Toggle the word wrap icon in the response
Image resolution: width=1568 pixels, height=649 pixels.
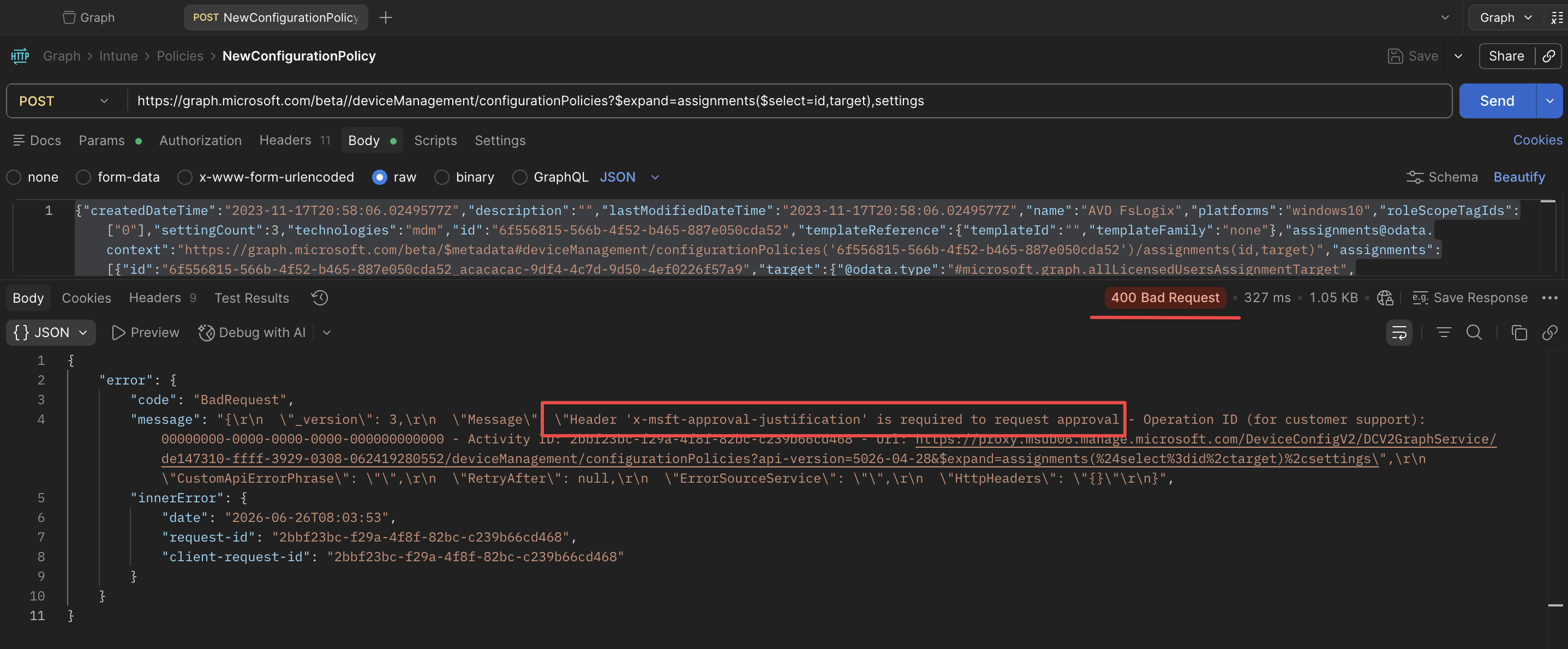point(1399,333)
